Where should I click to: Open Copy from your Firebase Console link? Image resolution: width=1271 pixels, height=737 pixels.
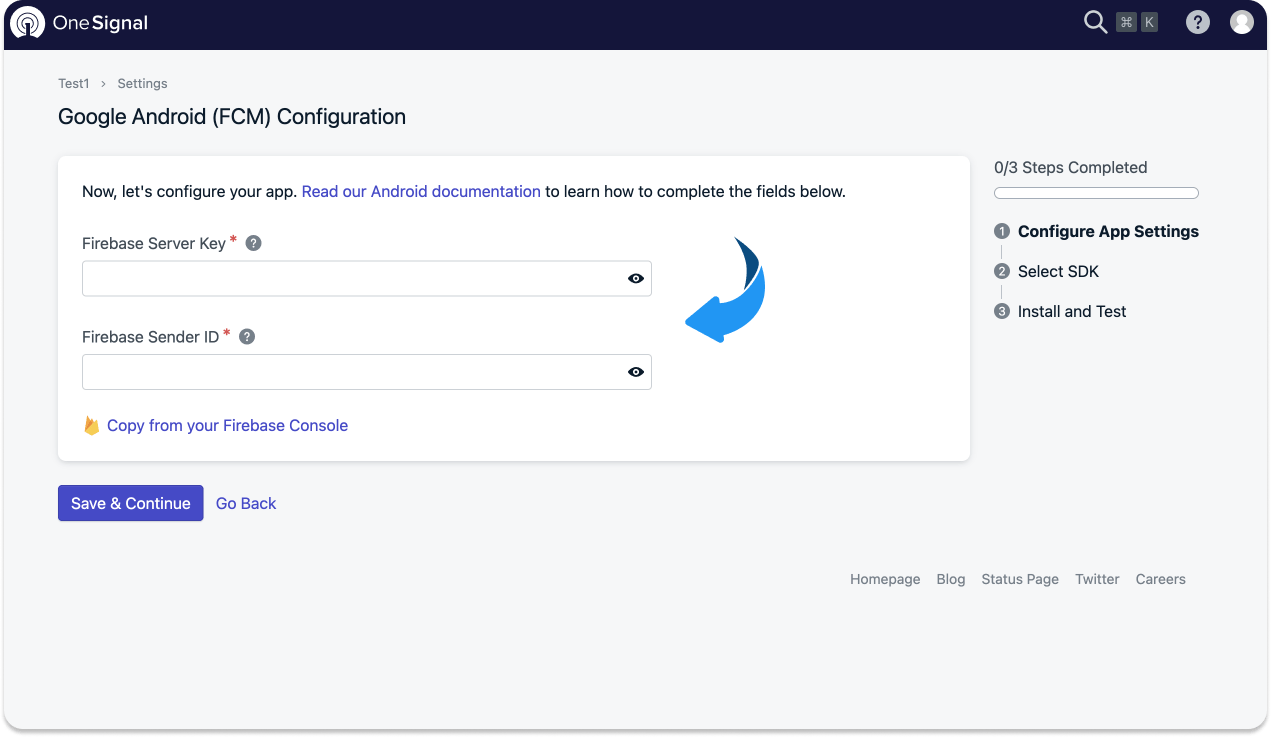(x=228, y=425)
